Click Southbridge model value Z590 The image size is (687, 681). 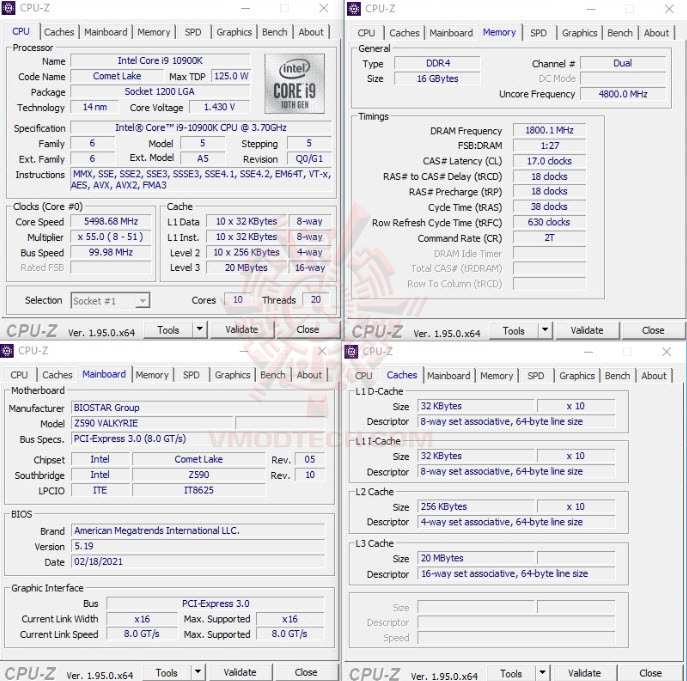(x=199, y=475)
